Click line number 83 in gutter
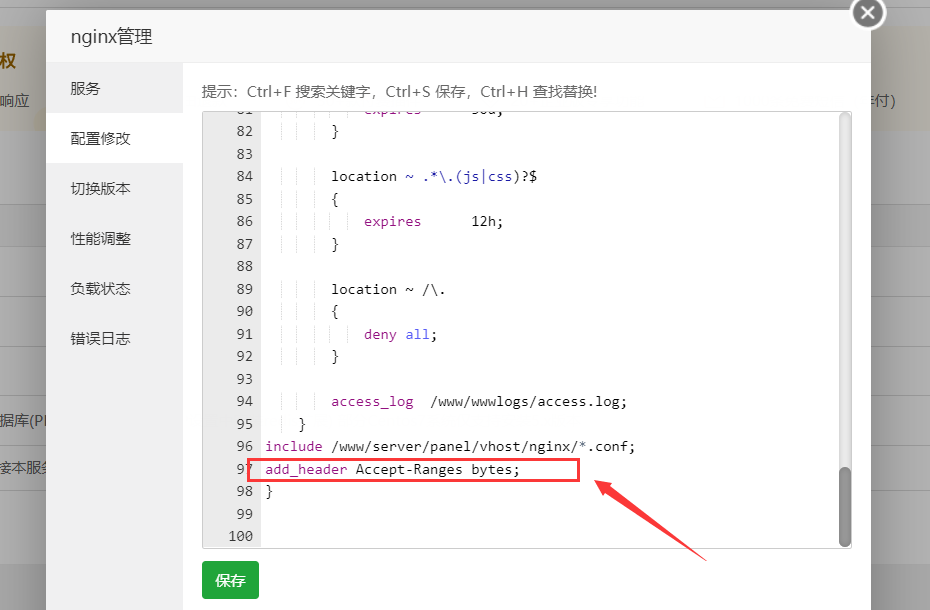Screen dimensions: 930x610 tap(244, 154)
